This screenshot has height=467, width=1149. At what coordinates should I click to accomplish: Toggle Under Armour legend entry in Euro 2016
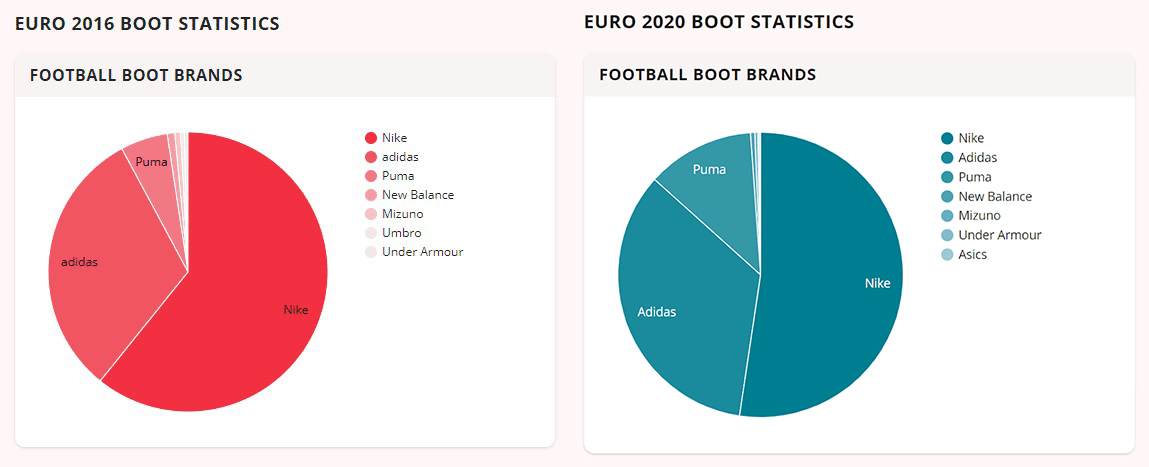click(x=422, y=252)
